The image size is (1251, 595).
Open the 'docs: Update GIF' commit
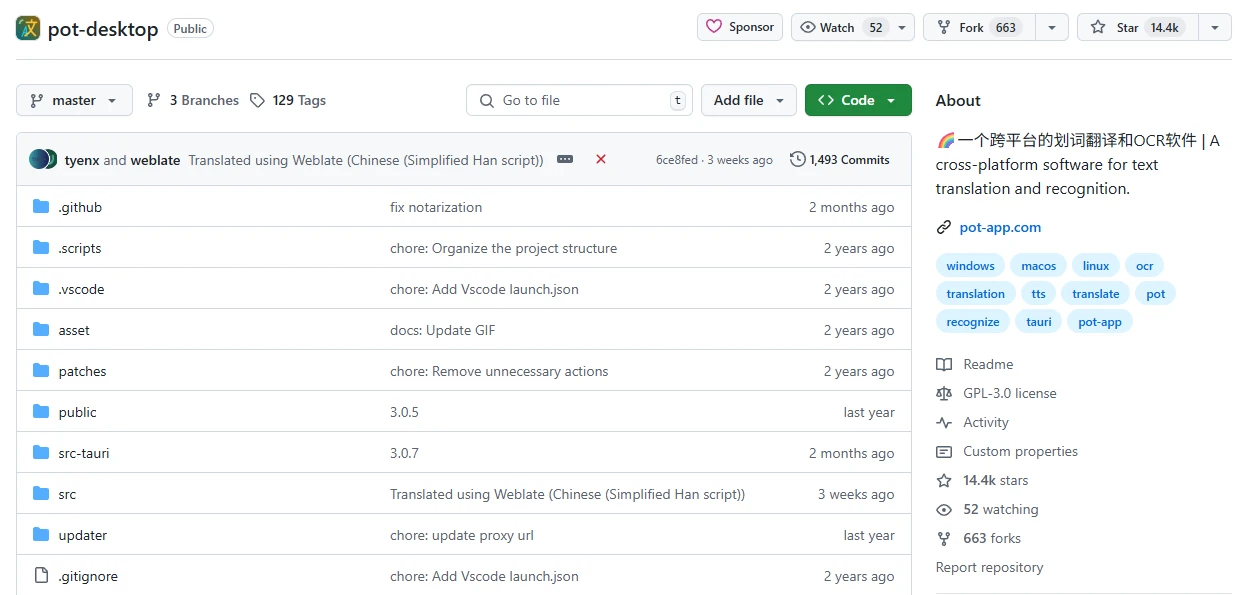[443, 330]
